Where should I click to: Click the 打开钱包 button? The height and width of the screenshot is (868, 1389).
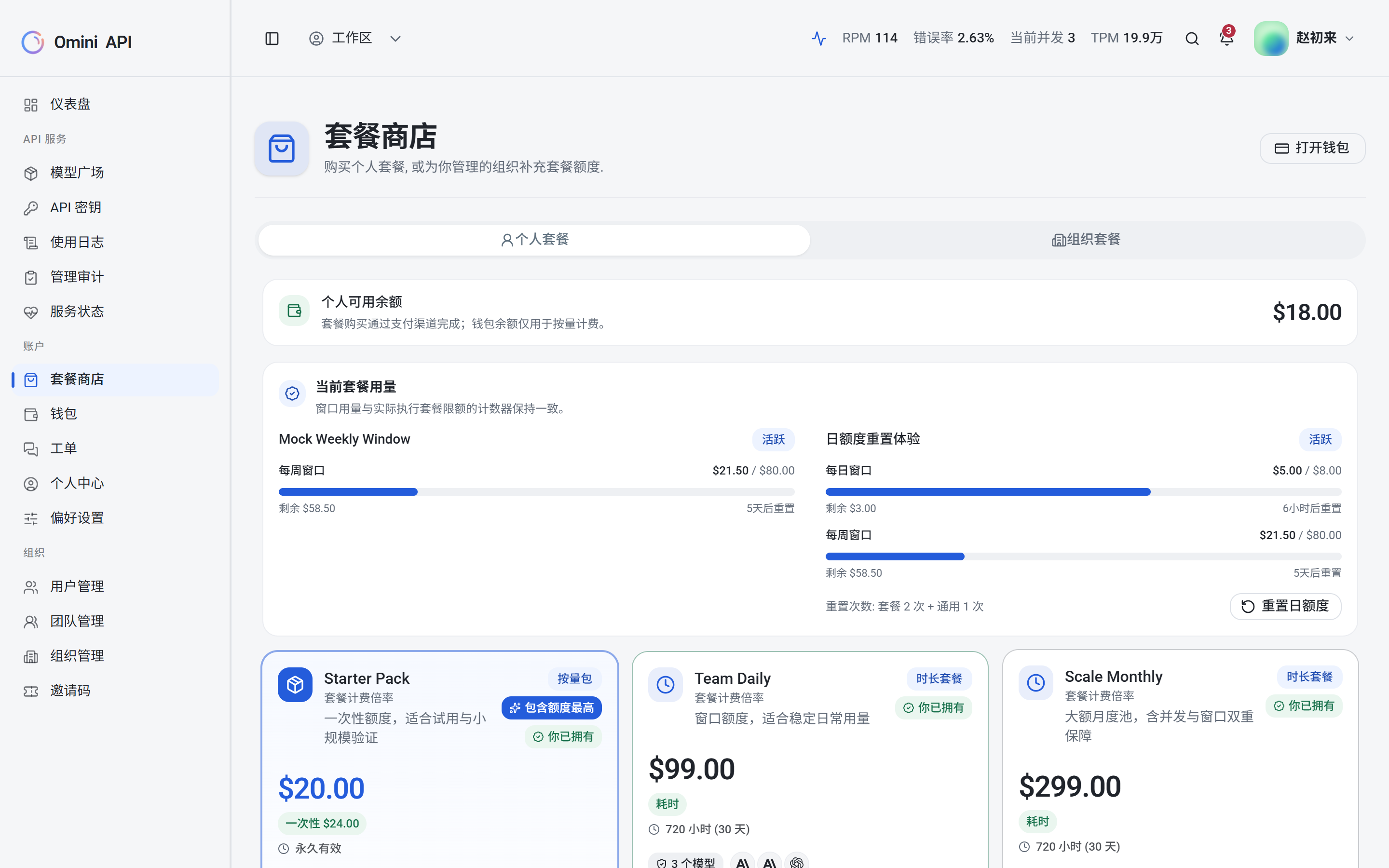click(x=1312, y=148)
